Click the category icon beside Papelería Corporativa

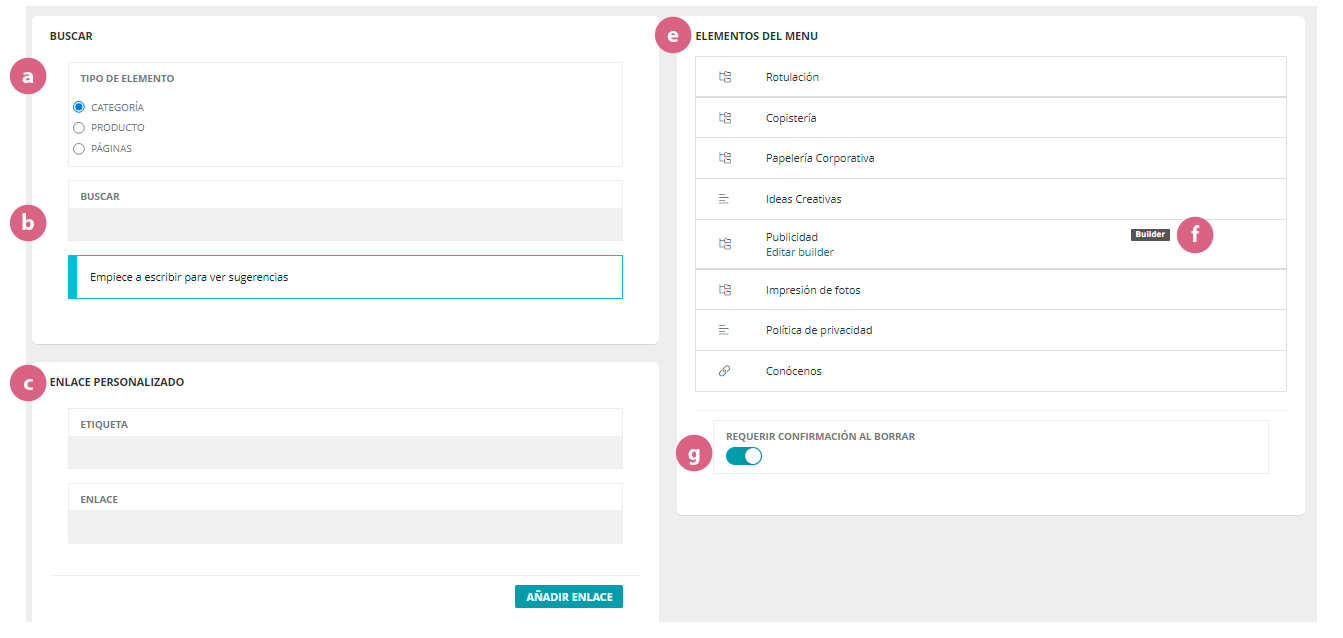(725, 158)
